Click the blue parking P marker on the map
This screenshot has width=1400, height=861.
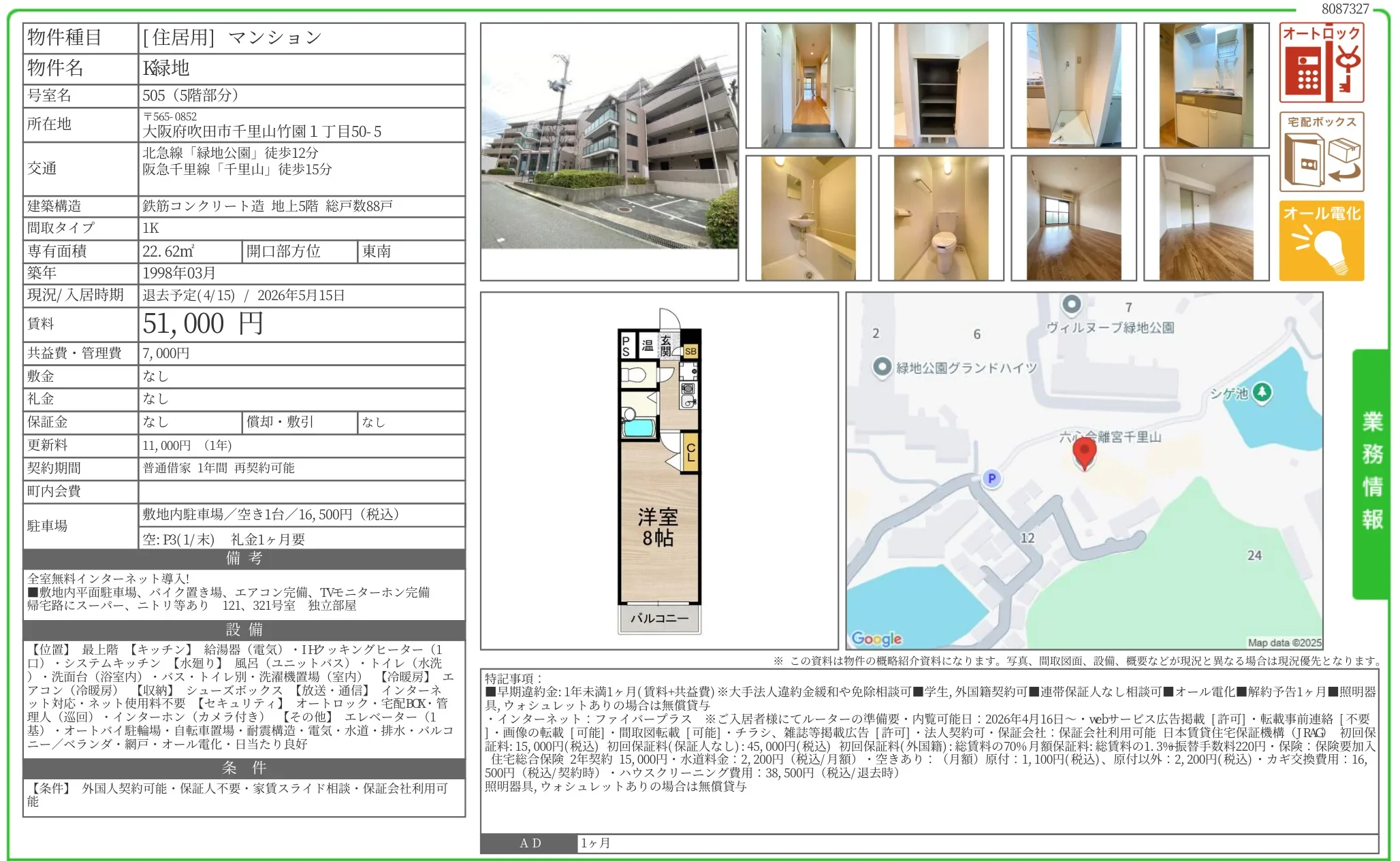tap(991, 478)
